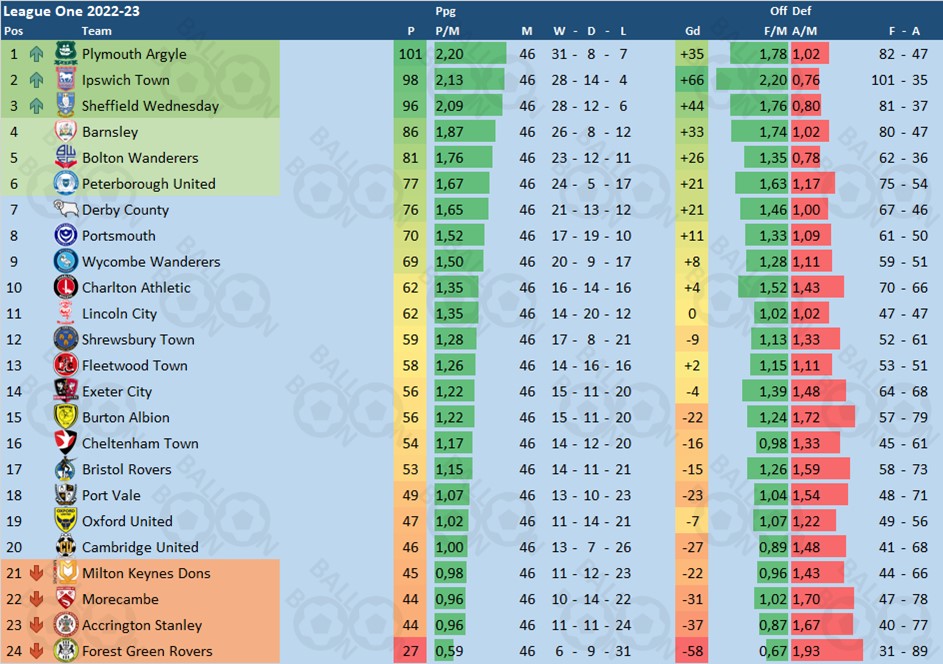Open the Bolton Wanderers team name
943x664 pixels.
coord(140,158)
